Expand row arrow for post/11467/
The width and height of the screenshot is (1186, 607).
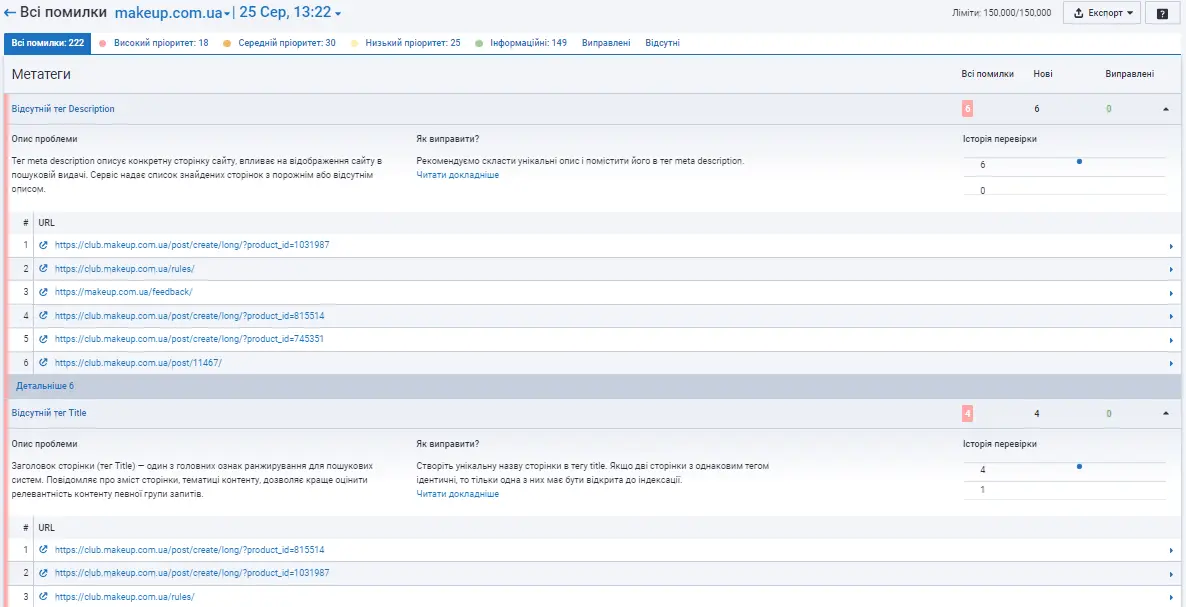coord(1171,364)
